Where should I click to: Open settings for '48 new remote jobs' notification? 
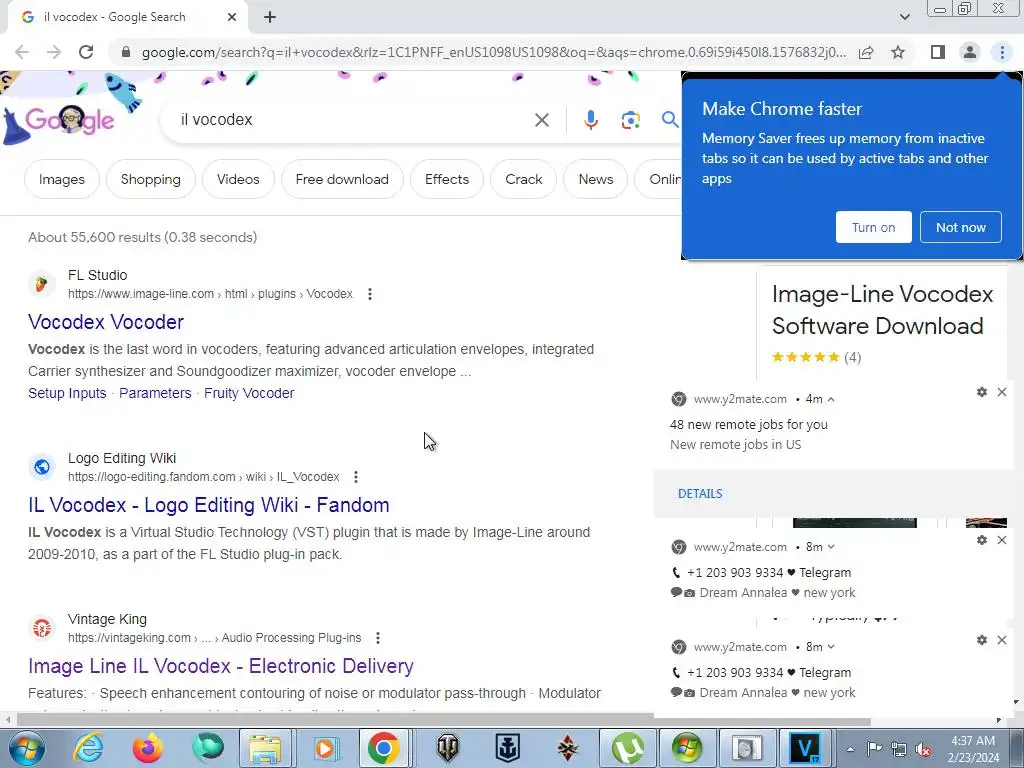[982, 392]
